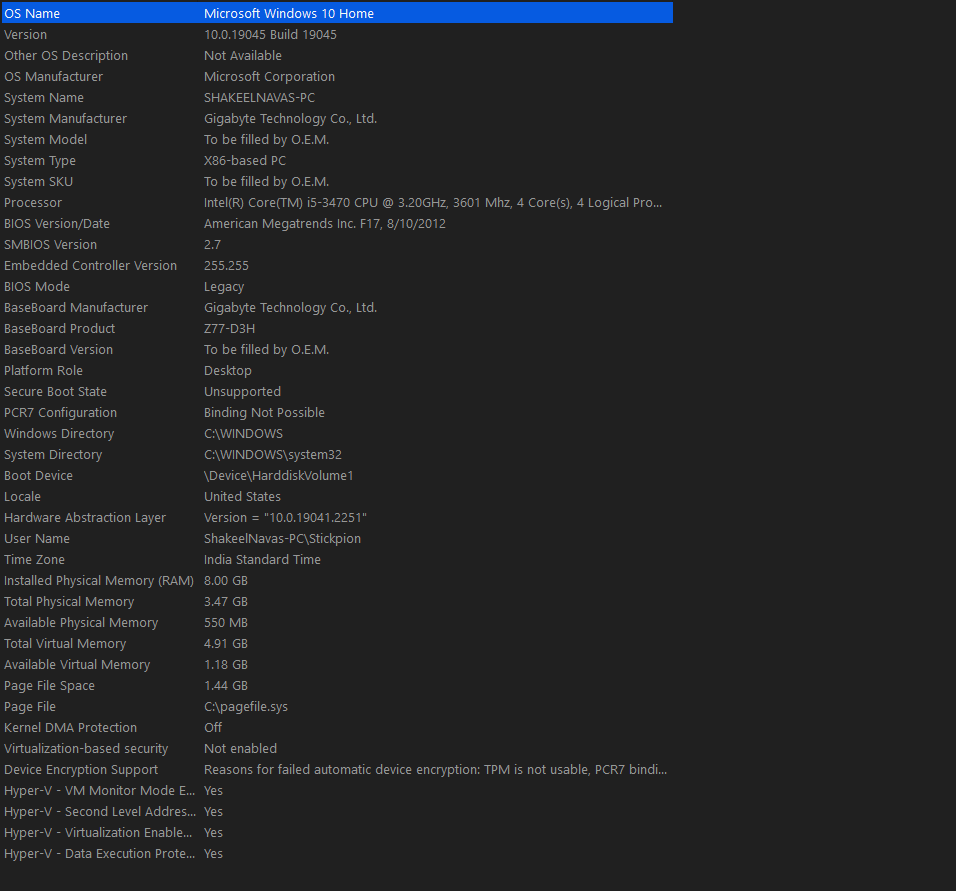
Task: Click the PCR7 Configuration row
Action: (x=337, y=412)
